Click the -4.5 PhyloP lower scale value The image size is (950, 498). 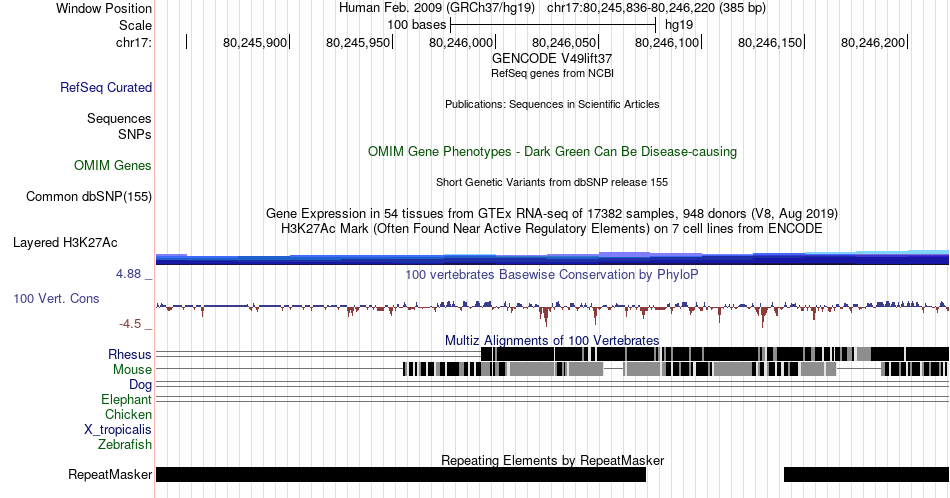[x=130, y=324]
